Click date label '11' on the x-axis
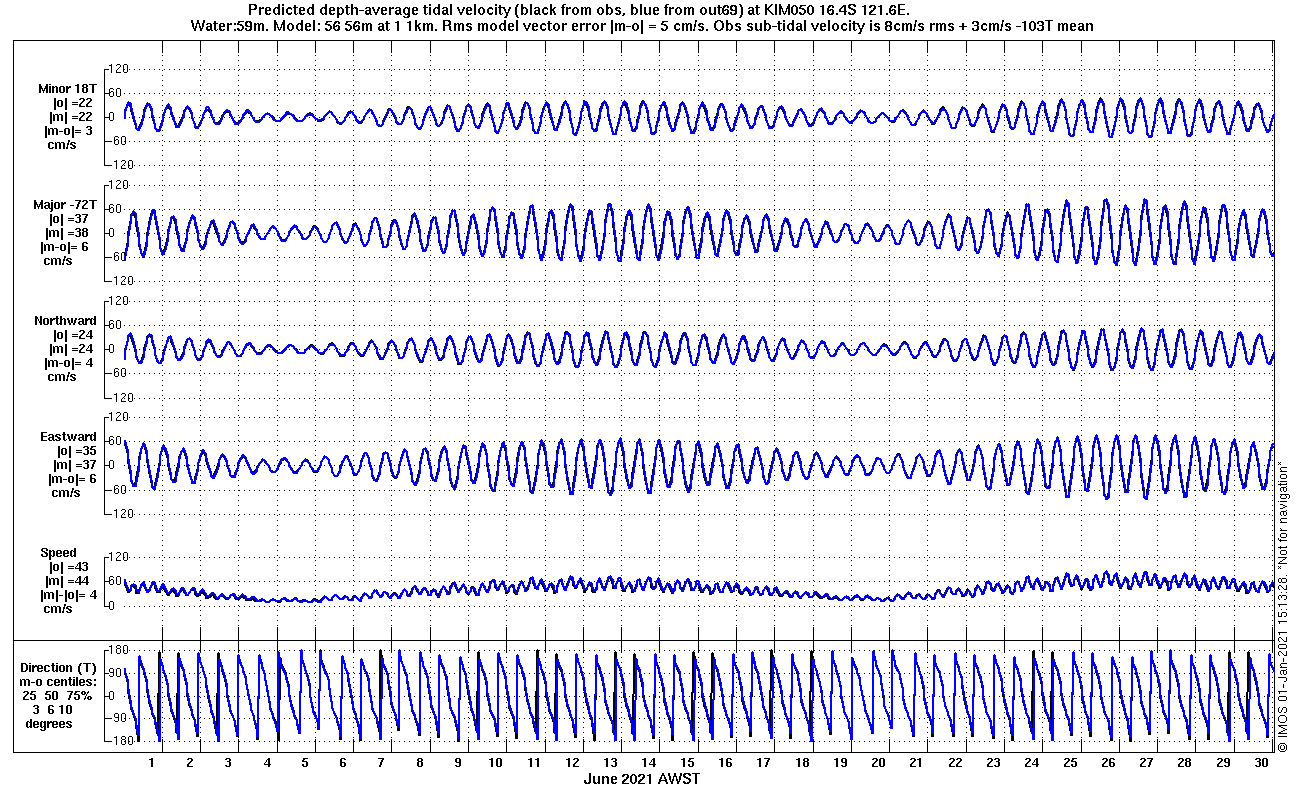The image size is (1300, 800). [x=534, y=762]
